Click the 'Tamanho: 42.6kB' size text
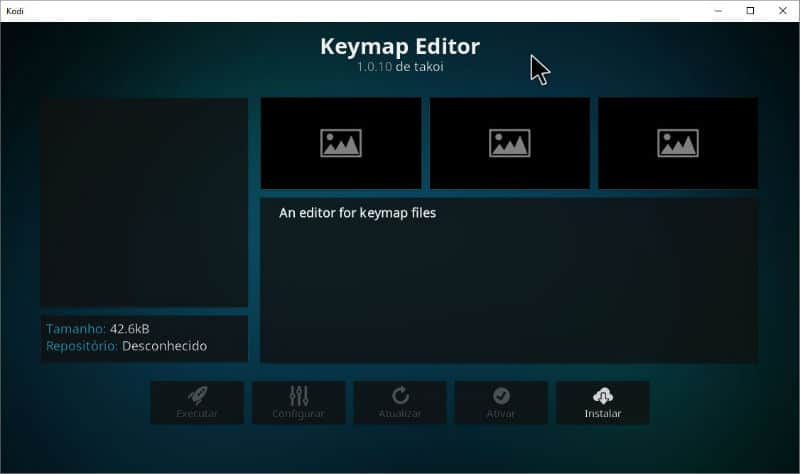The width and height of the screenshot is (800, 474). [98, 329]
